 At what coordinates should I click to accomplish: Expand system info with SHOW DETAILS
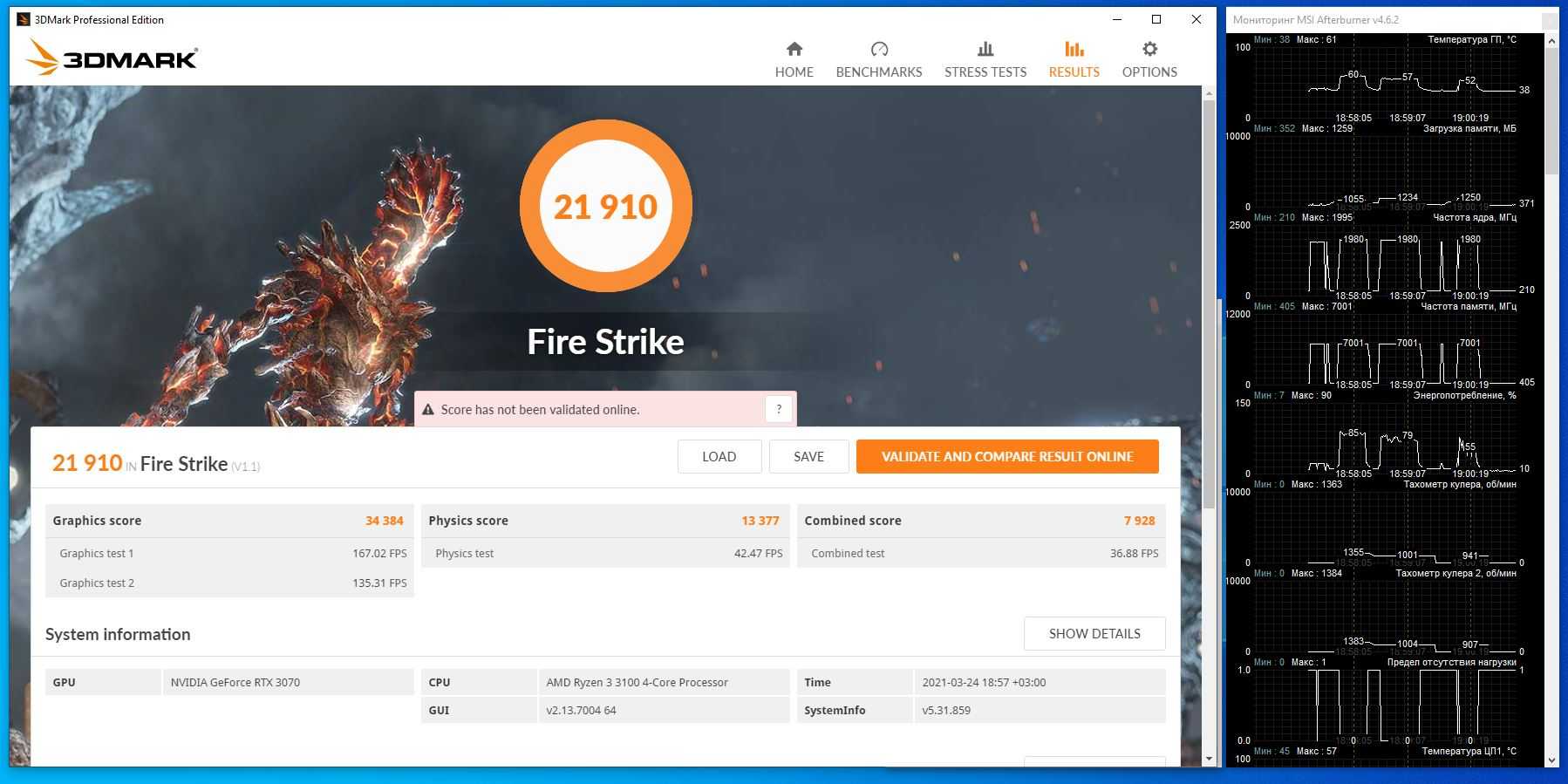pyautogui.click(x=1094, y=634)
